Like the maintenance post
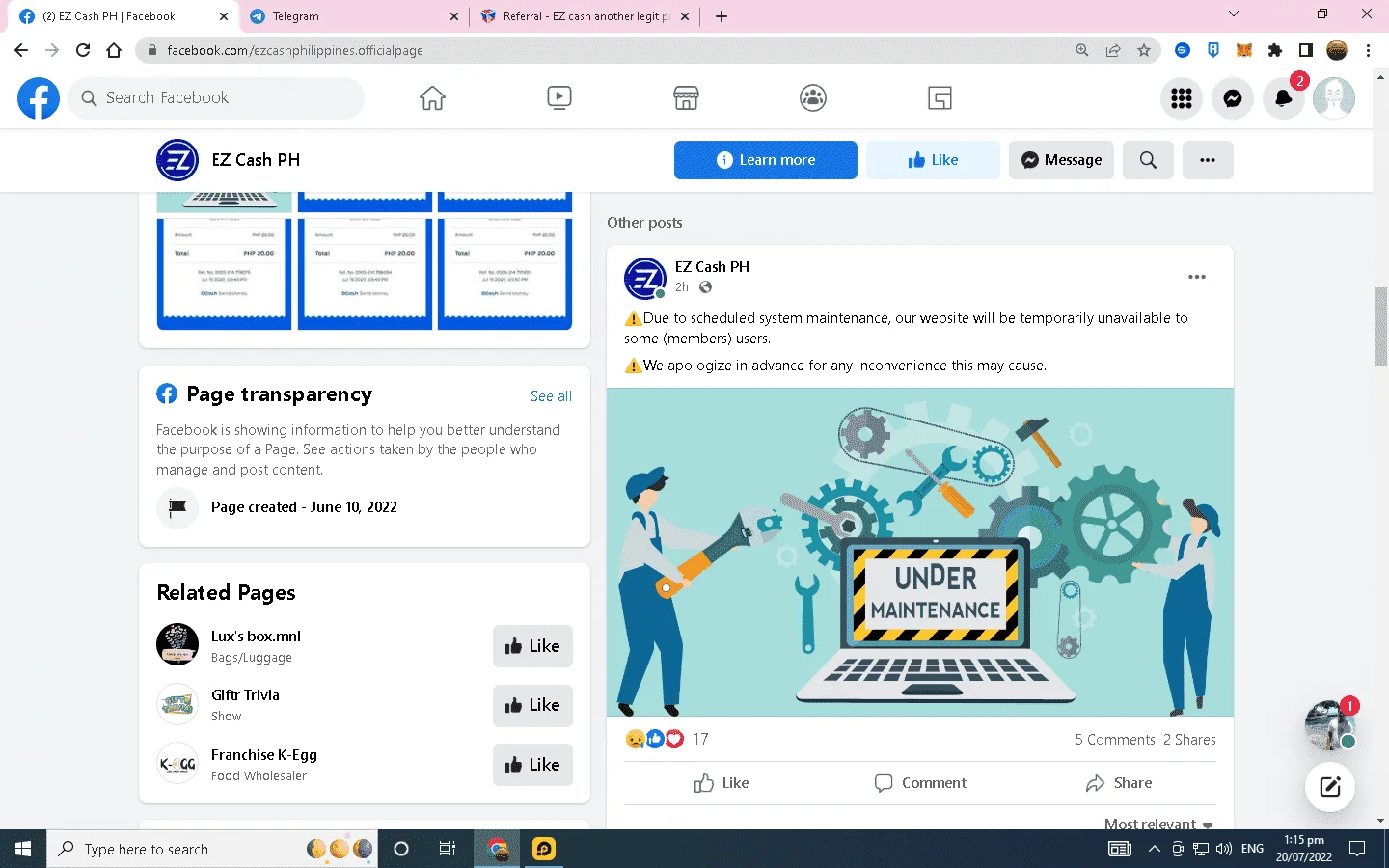Viewport: 1389px width, 868px height. [722, 783]
